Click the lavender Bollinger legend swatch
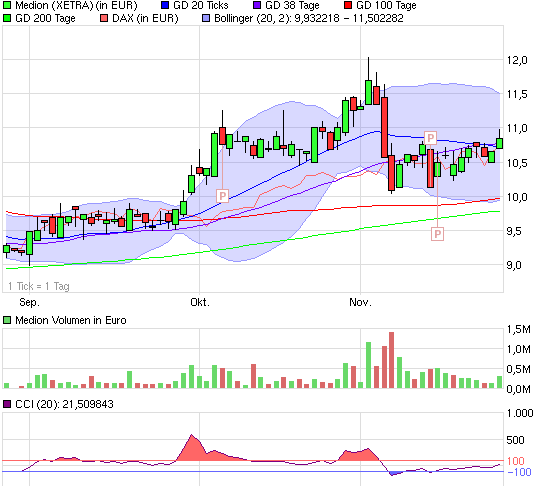This screenshot has width=544, height=486. 206,18
